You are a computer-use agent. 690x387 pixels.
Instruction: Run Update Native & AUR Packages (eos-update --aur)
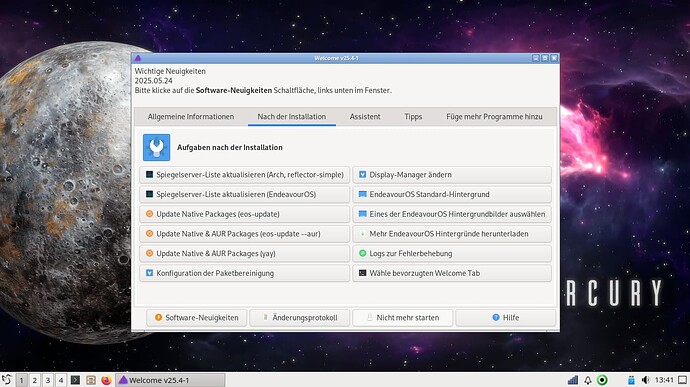pos(245,234)
